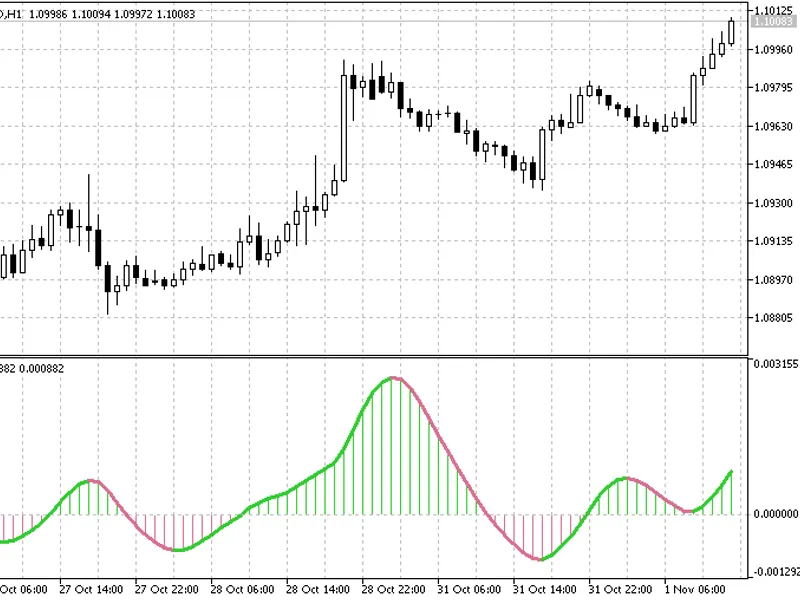Click the 28 Oct 22:00 time label
This screenshot has height=600, width=800.
click(x=393, y=589)
